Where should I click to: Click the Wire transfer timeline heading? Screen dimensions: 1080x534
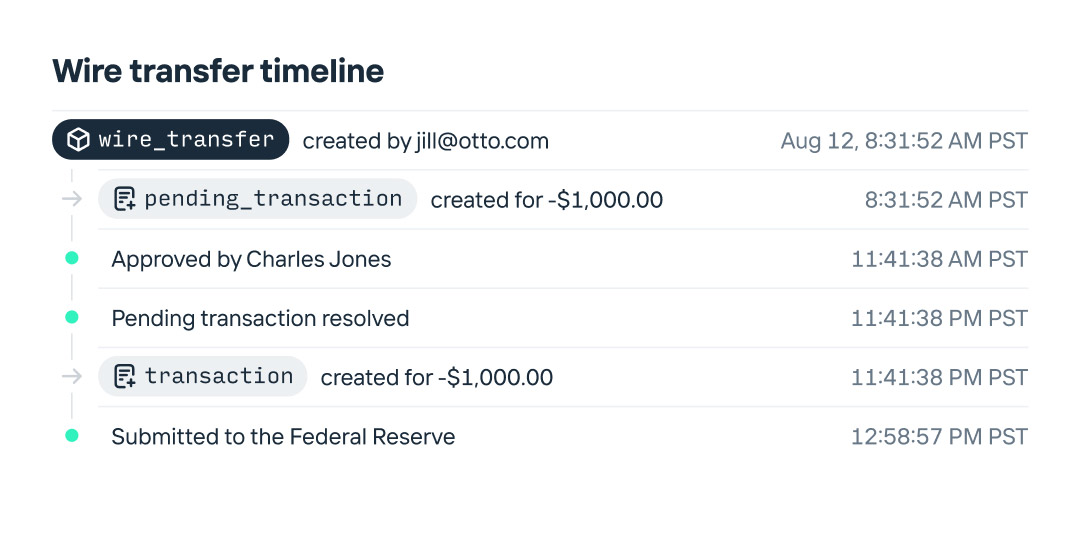[x=218, y=71]
